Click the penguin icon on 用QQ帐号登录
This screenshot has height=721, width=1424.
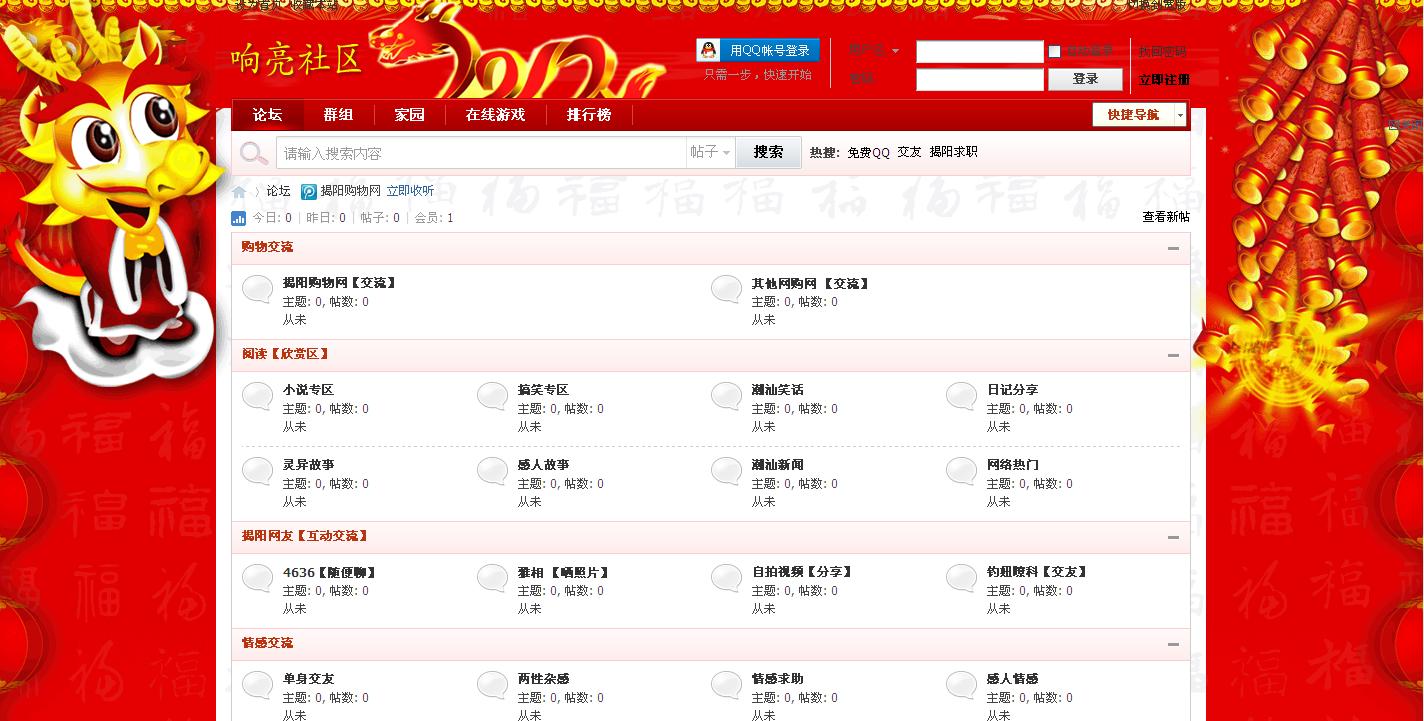pyautogui.click(x=707, y=49)
